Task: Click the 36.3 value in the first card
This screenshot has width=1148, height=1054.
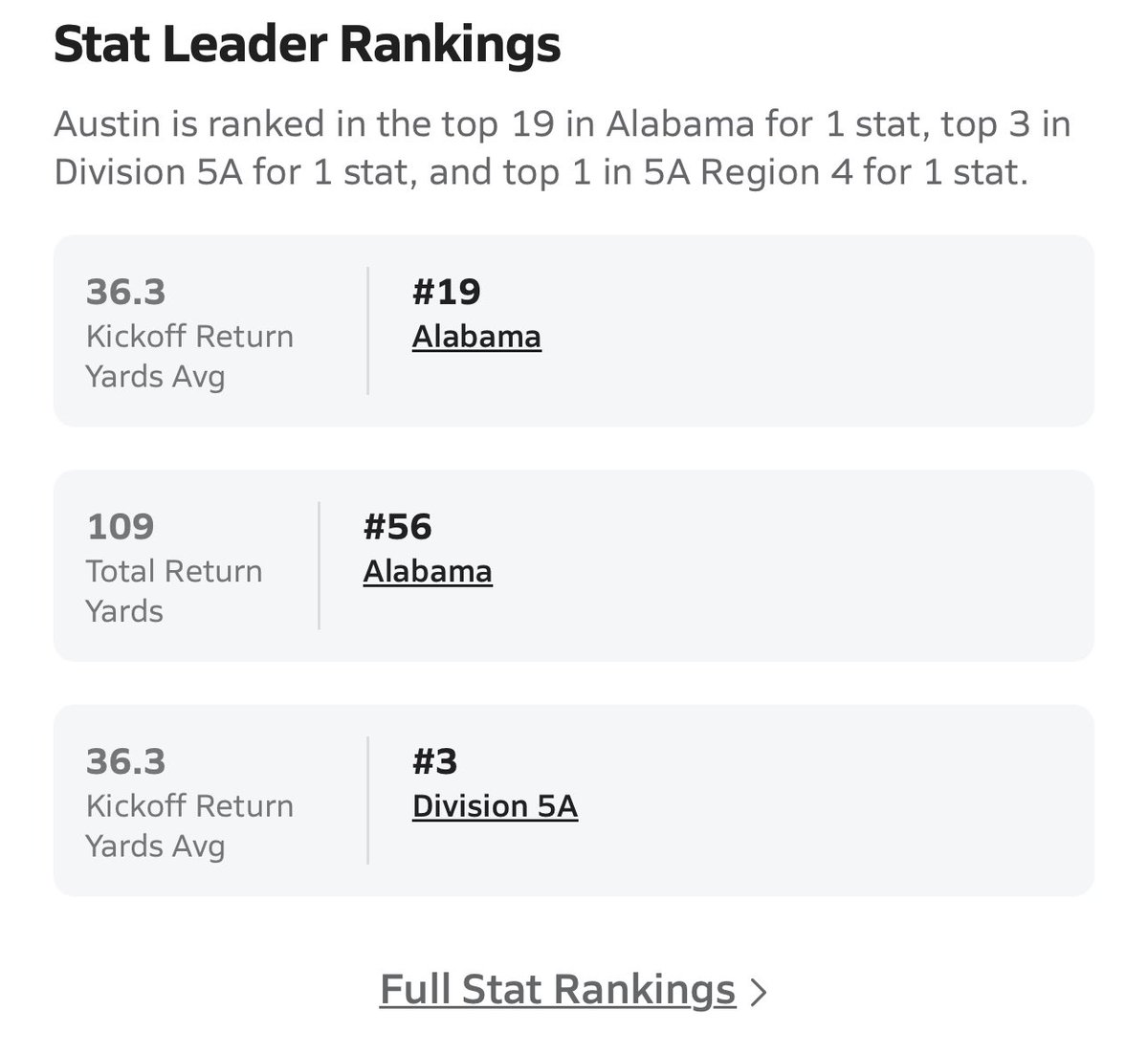Action: click(125, 292)
